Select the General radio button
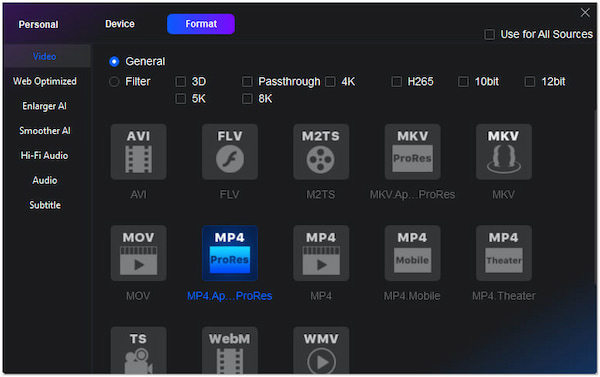 (x=114, y=62)
